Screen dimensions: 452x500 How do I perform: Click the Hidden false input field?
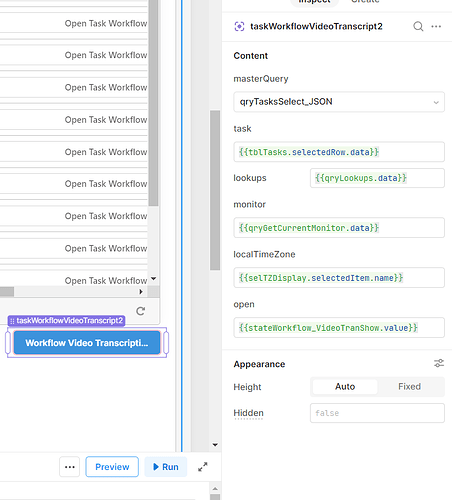377,413
